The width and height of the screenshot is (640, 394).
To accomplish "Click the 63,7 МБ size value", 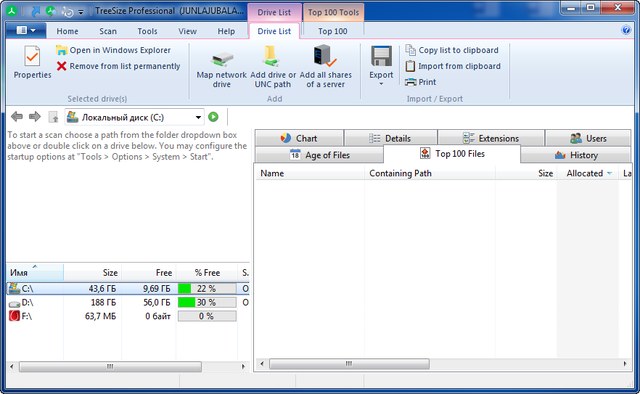I will (100, 316).
